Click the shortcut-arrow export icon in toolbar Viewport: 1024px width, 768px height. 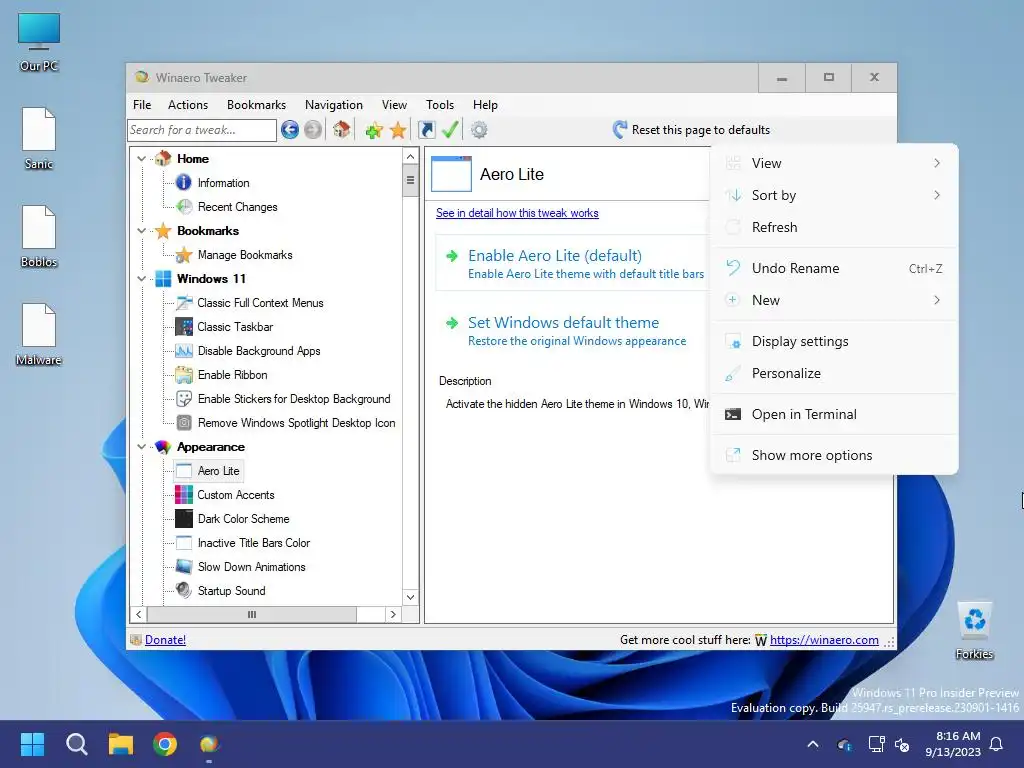(426, 130)
